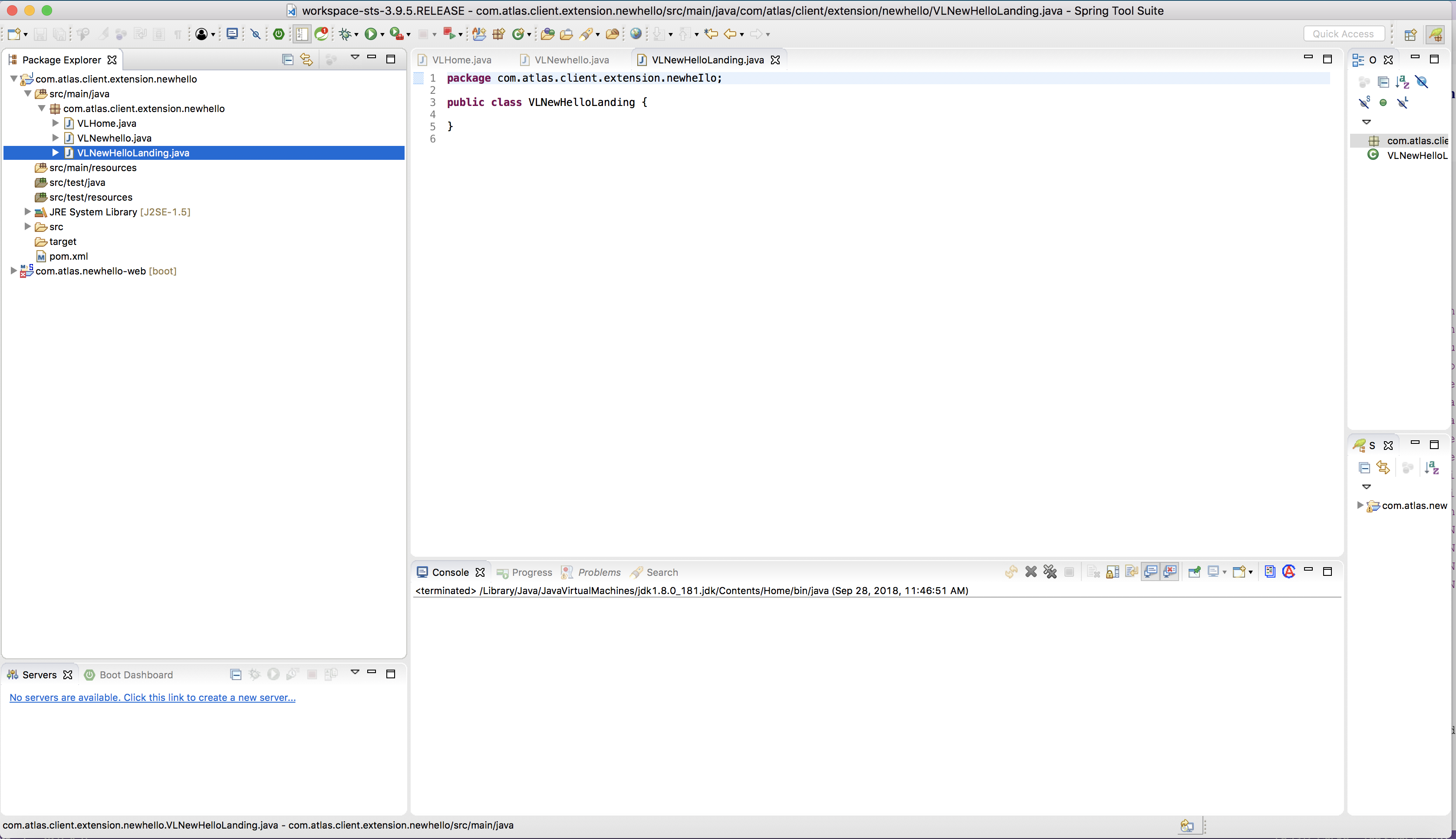Open Package Explorer view menu triangle

[355, 57]
